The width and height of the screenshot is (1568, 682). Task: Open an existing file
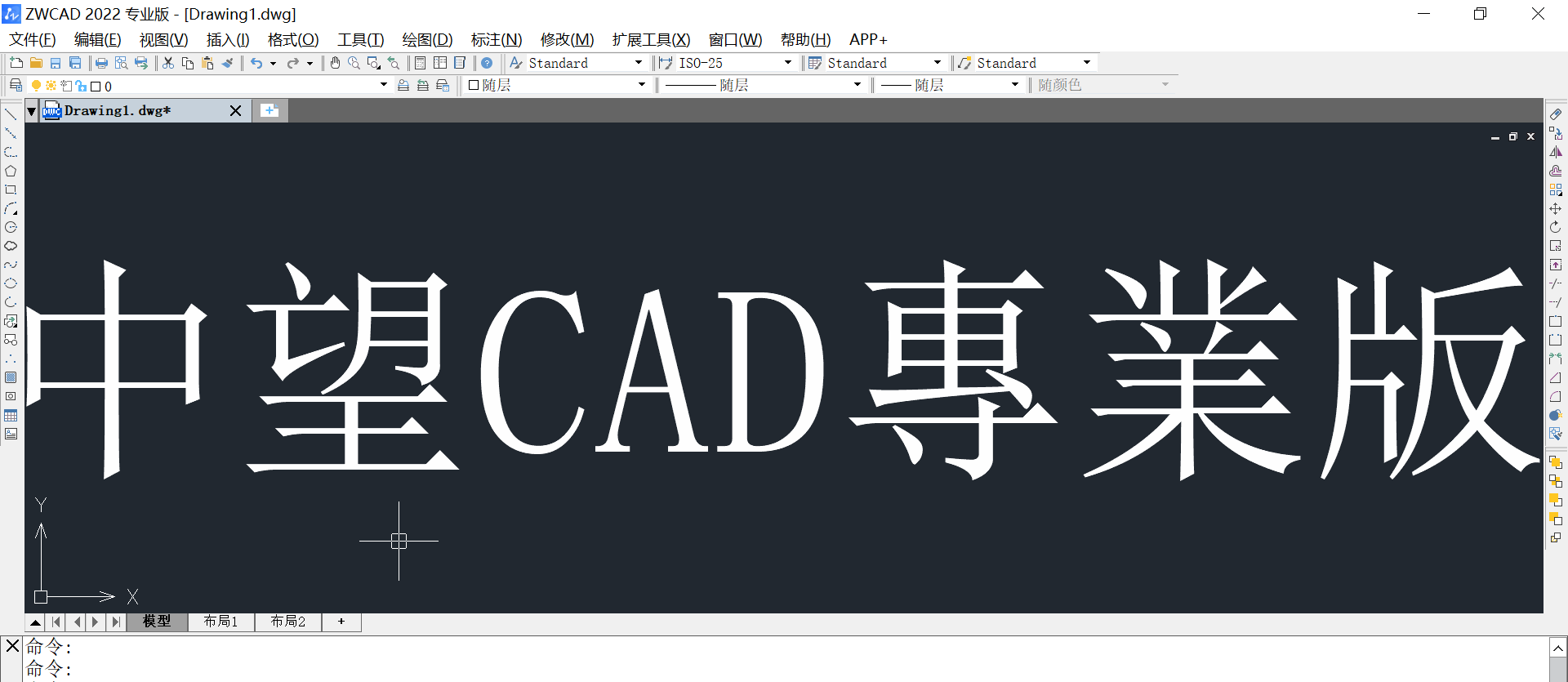(36, 63)
